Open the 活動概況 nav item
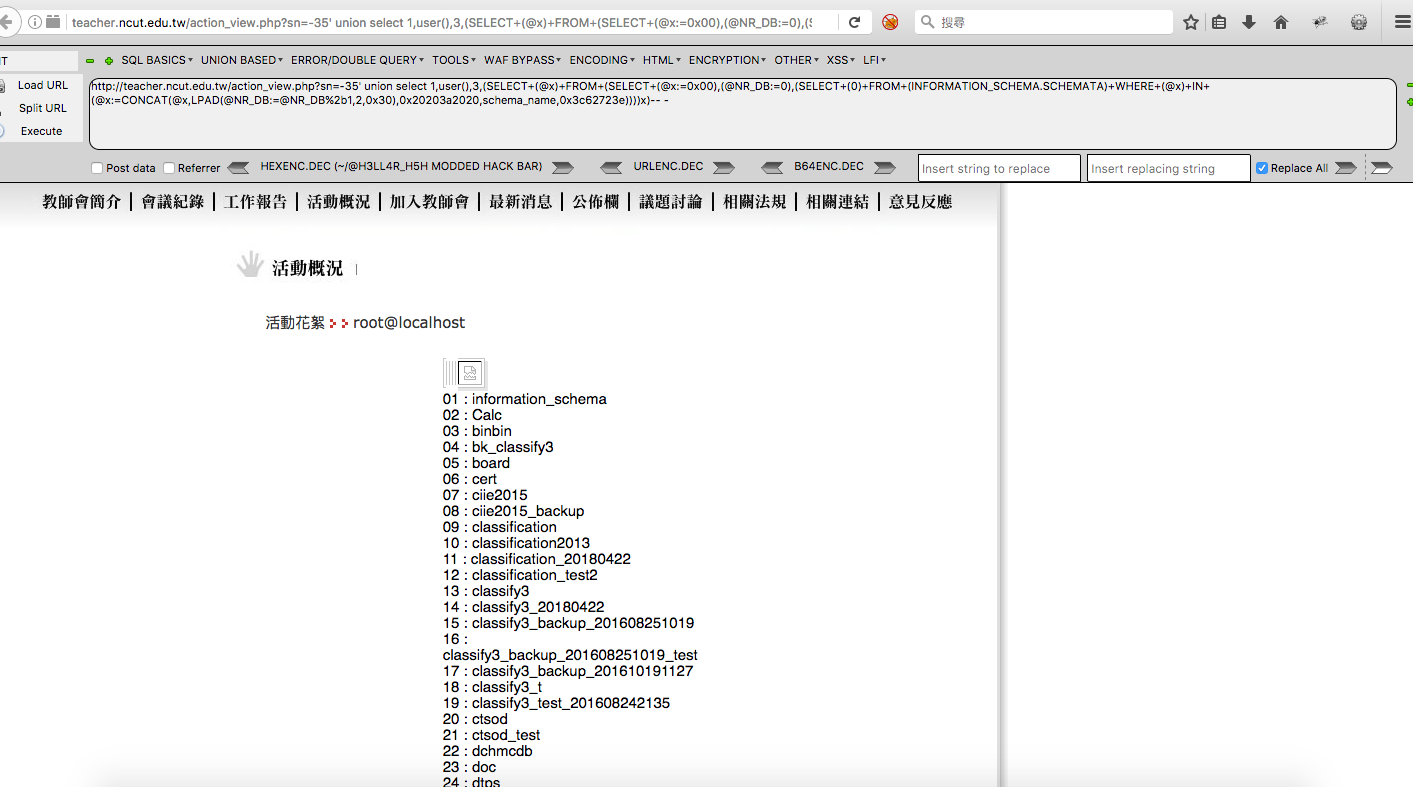Viewport: 1413px width, 787px height. [x=338, y=202]
